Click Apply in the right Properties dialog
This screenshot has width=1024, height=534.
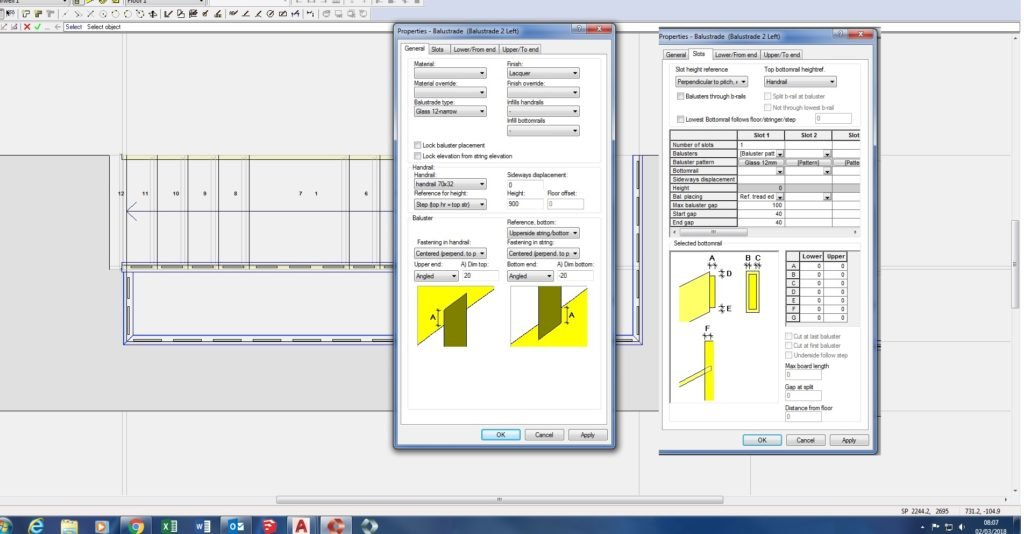point(848,440)
